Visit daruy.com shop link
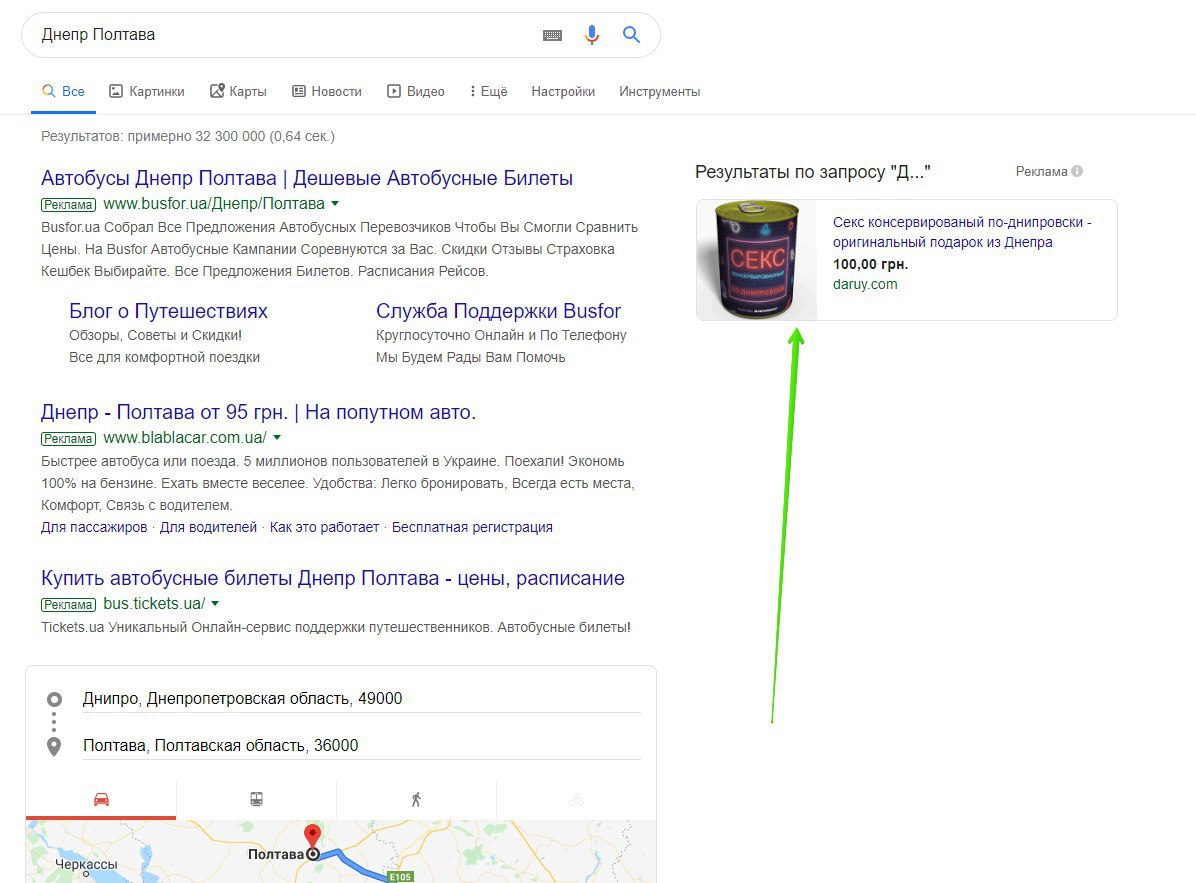Image resolution: width=1196 pixels, height=883 pixels. coord(865,284)
